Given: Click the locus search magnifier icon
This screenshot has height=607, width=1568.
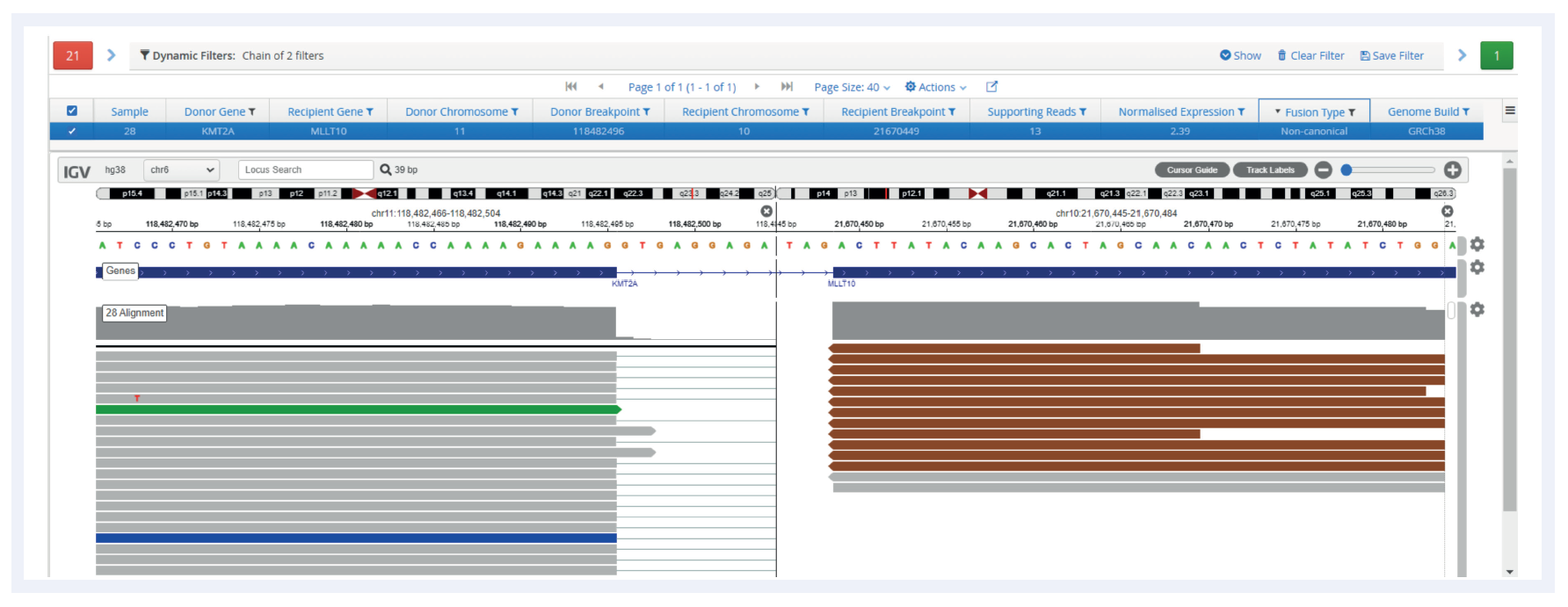Looking at the screenshot, I should pos(385,170).
